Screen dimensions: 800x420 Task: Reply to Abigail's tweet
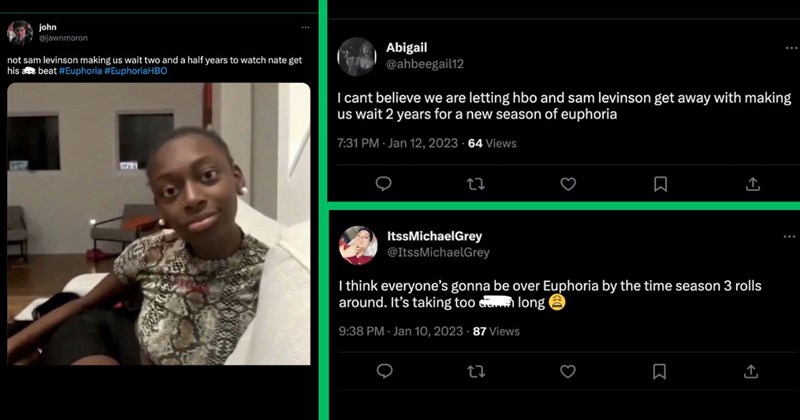coord(382,184)
